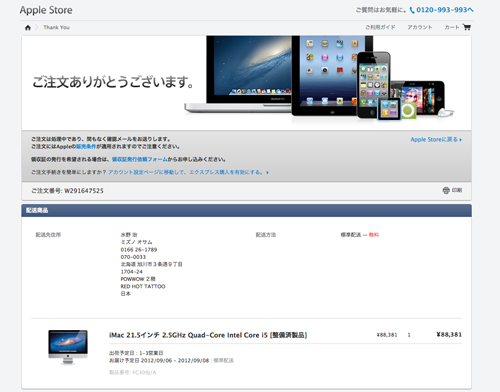Click the 標準配送 shipping method text
Screen dimensions: 500x392
click(x=351, y=235)
